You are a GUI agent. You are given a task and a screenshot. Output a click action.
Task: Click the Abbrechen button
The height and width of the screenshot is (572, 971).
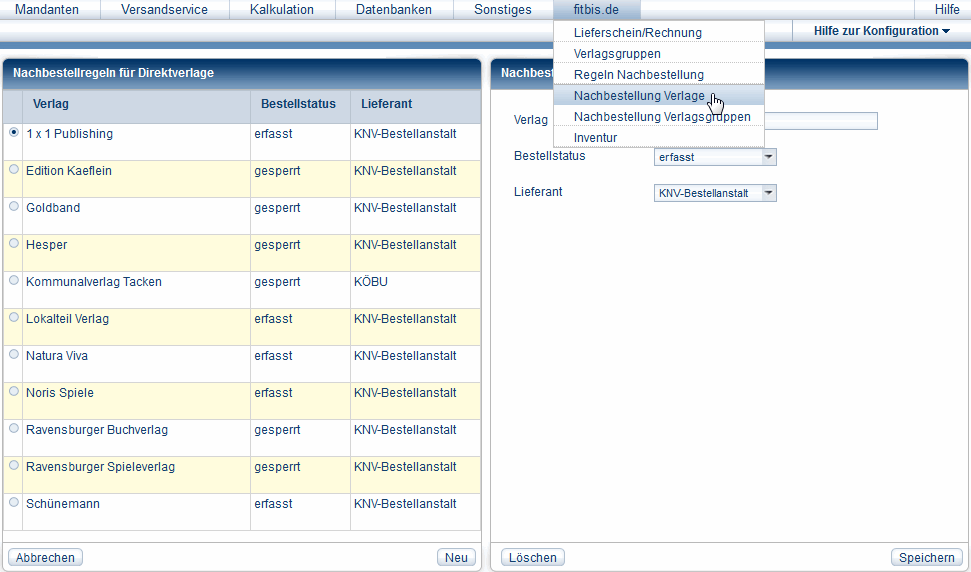[x=45, y=557]
